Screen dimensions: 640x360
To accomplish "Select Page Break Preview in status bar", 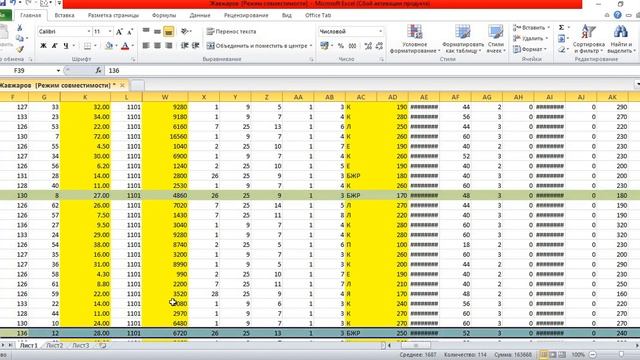I will tap(562, 355).
